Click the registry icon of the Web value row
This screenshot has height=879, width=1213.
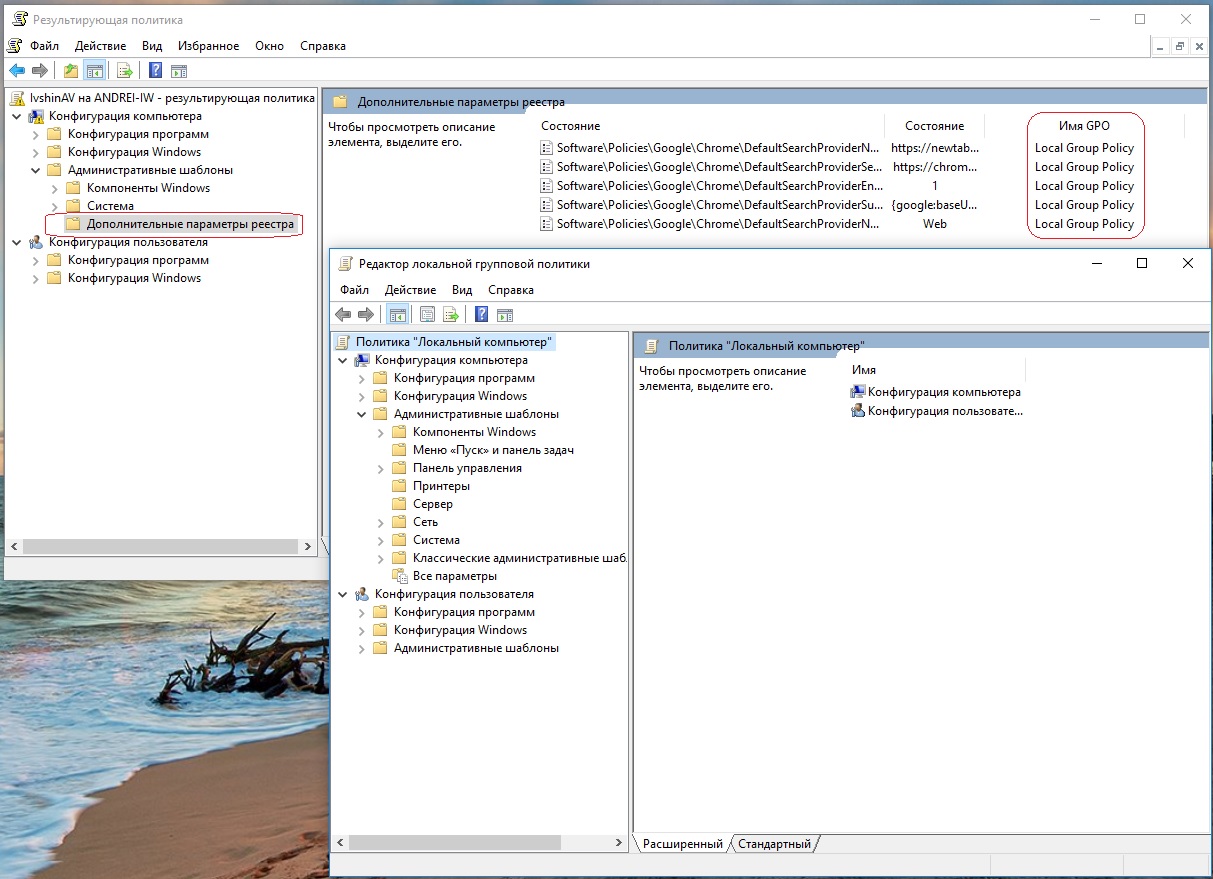[547, 224]
